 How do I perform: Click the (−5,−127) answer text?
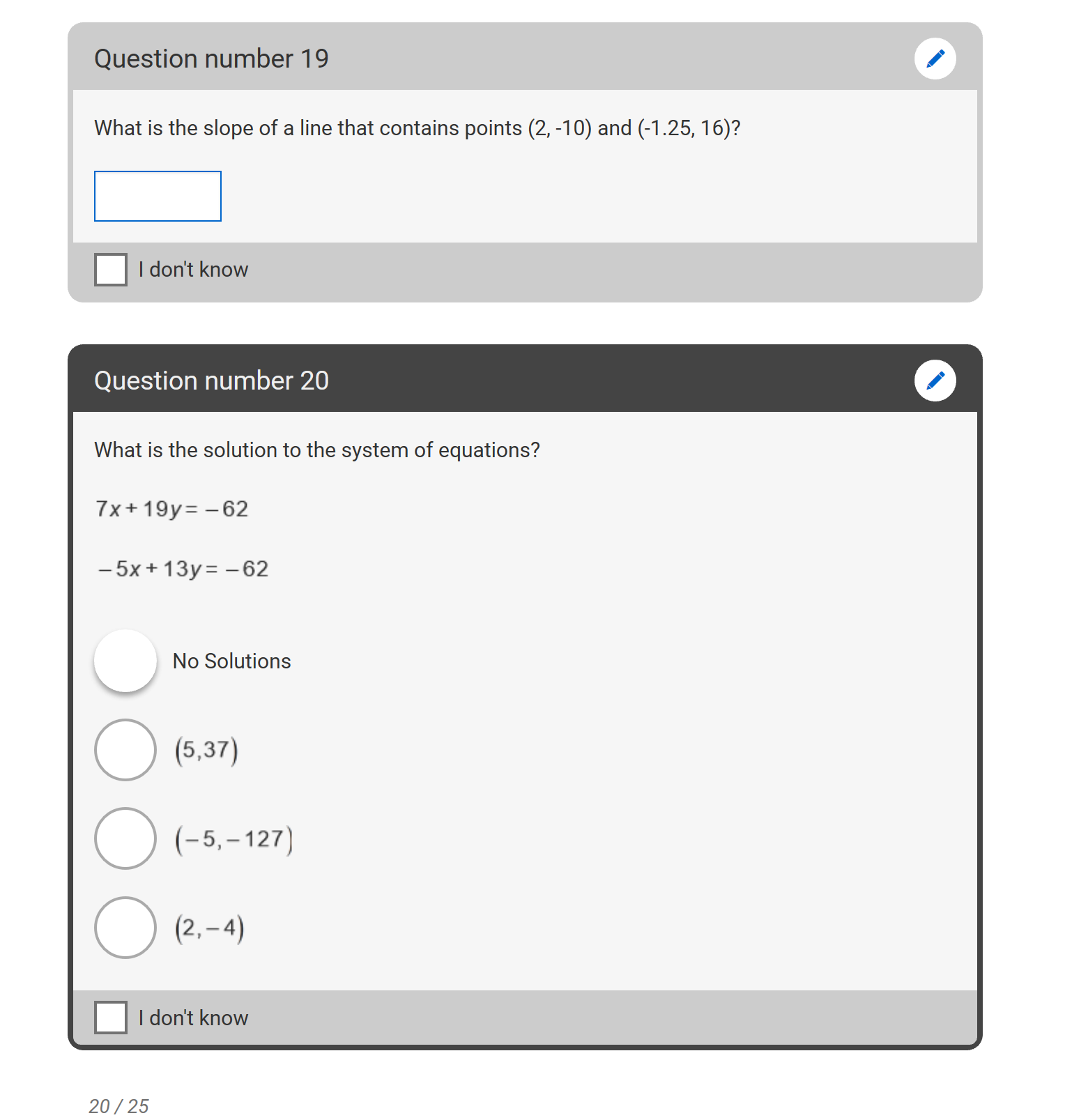pos(233,839)
